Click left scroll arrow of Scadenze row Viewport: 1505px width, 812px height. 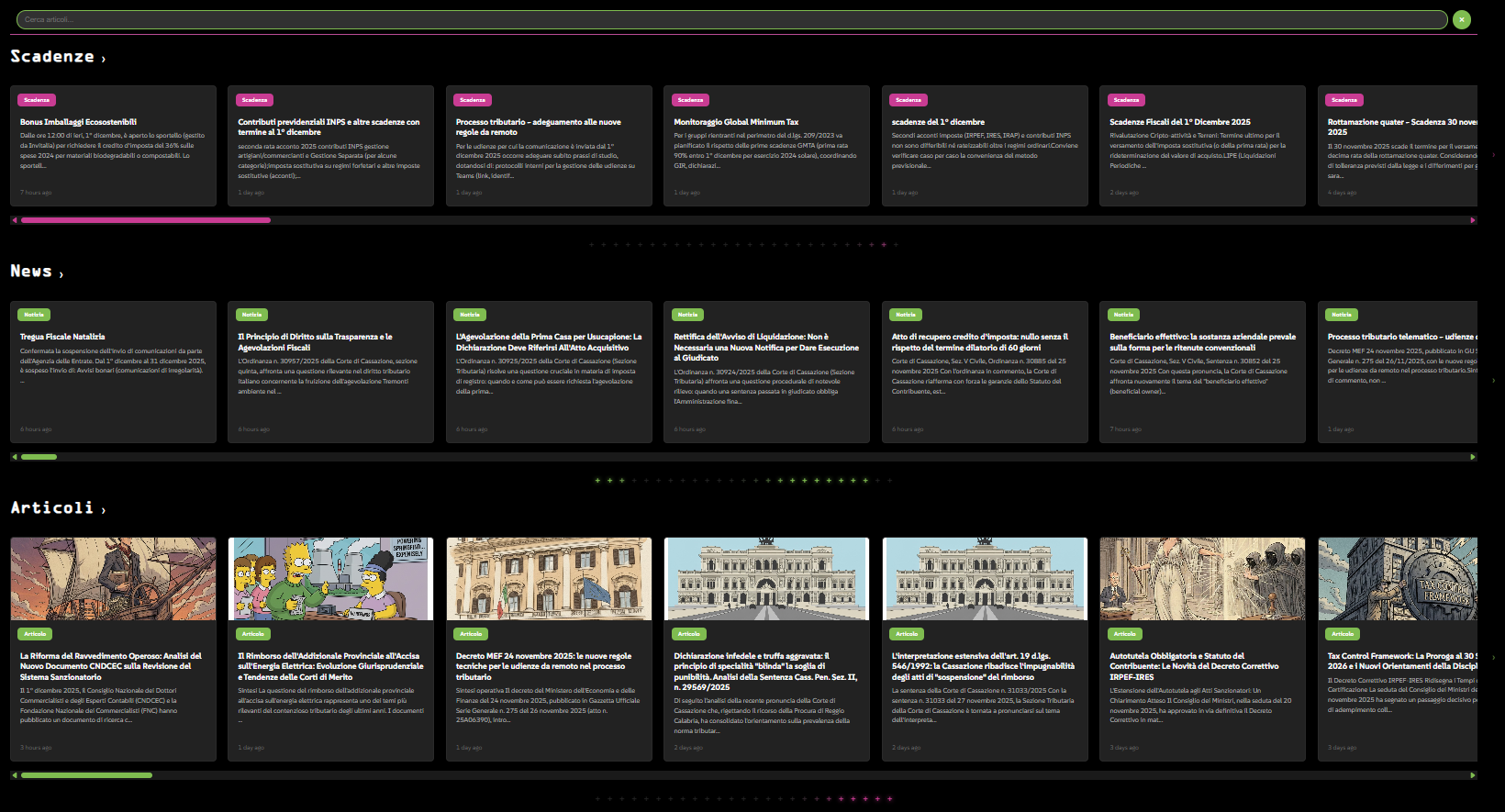[x=15, y=220]
